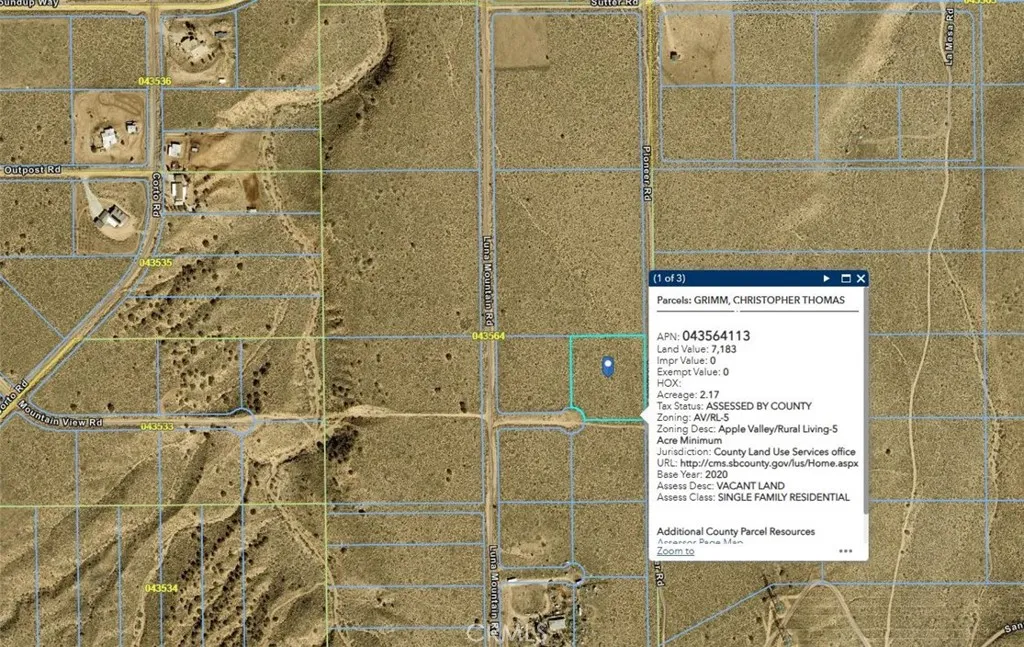Click the 043533 parcel book label
Screen dimensions: 1024x647
(157, 426)
